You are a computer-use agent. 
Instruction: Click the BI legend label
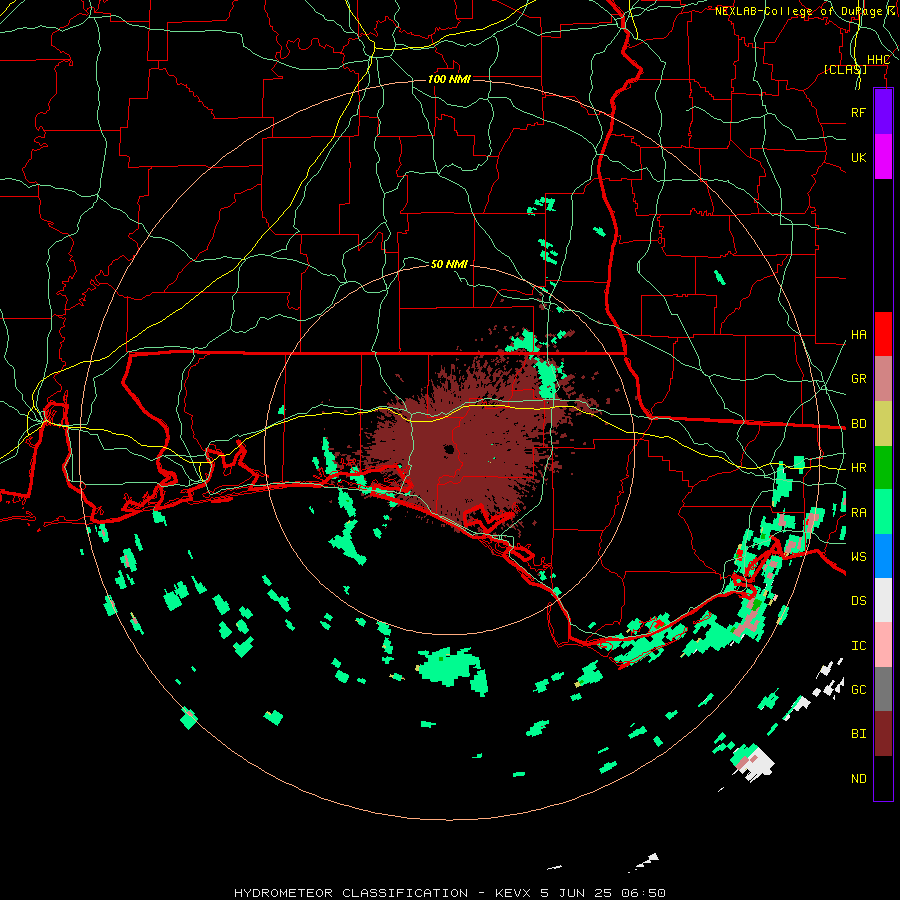pos(859,734)
